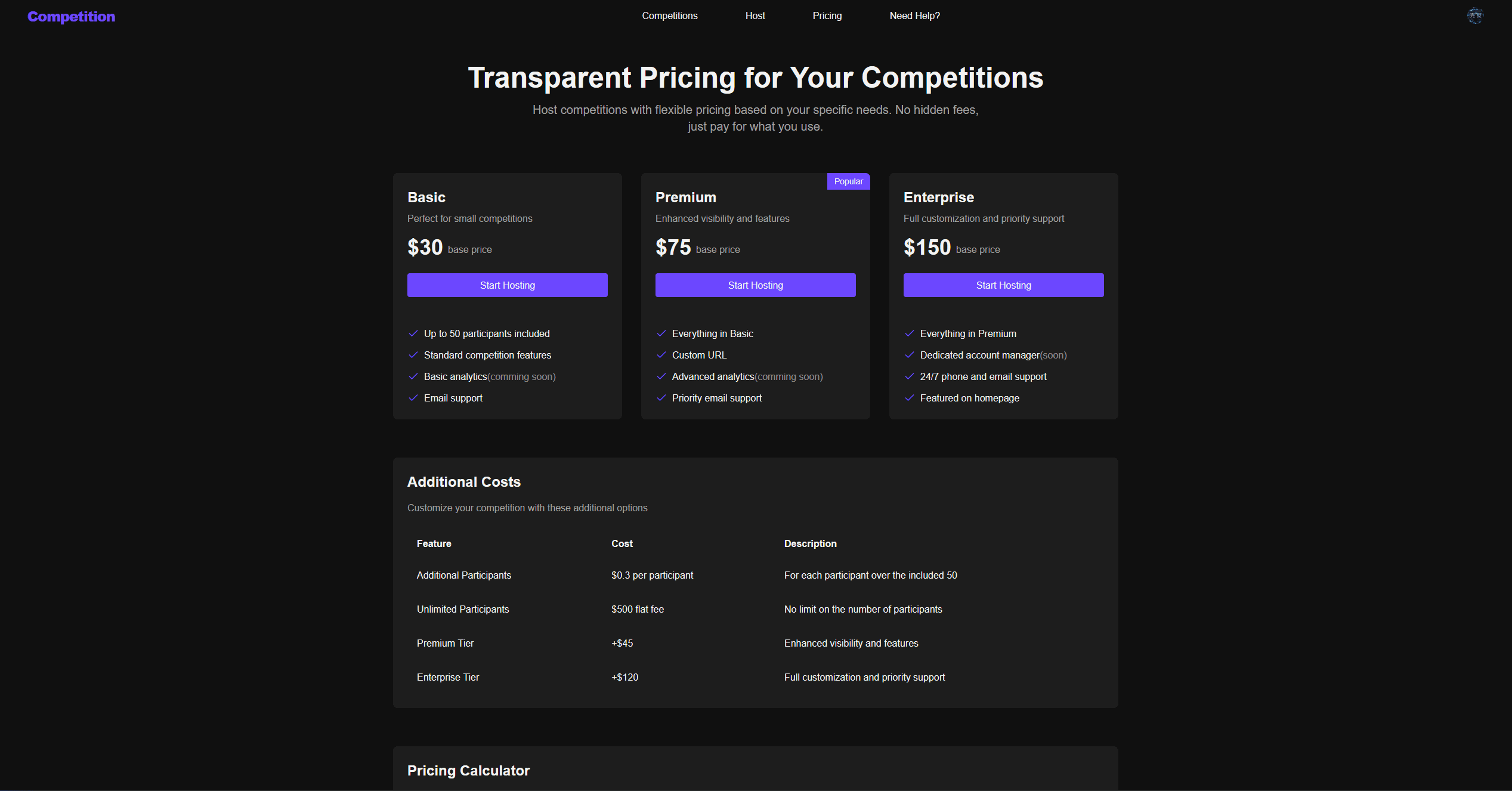
Task: Click checkmark beside Featured on homepage
Action: (x=909, y=398)
